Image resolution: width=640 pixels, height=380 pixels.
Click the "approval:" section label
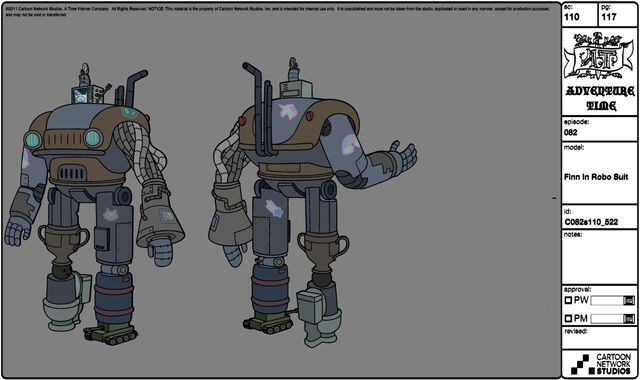(x=577, y=290)
